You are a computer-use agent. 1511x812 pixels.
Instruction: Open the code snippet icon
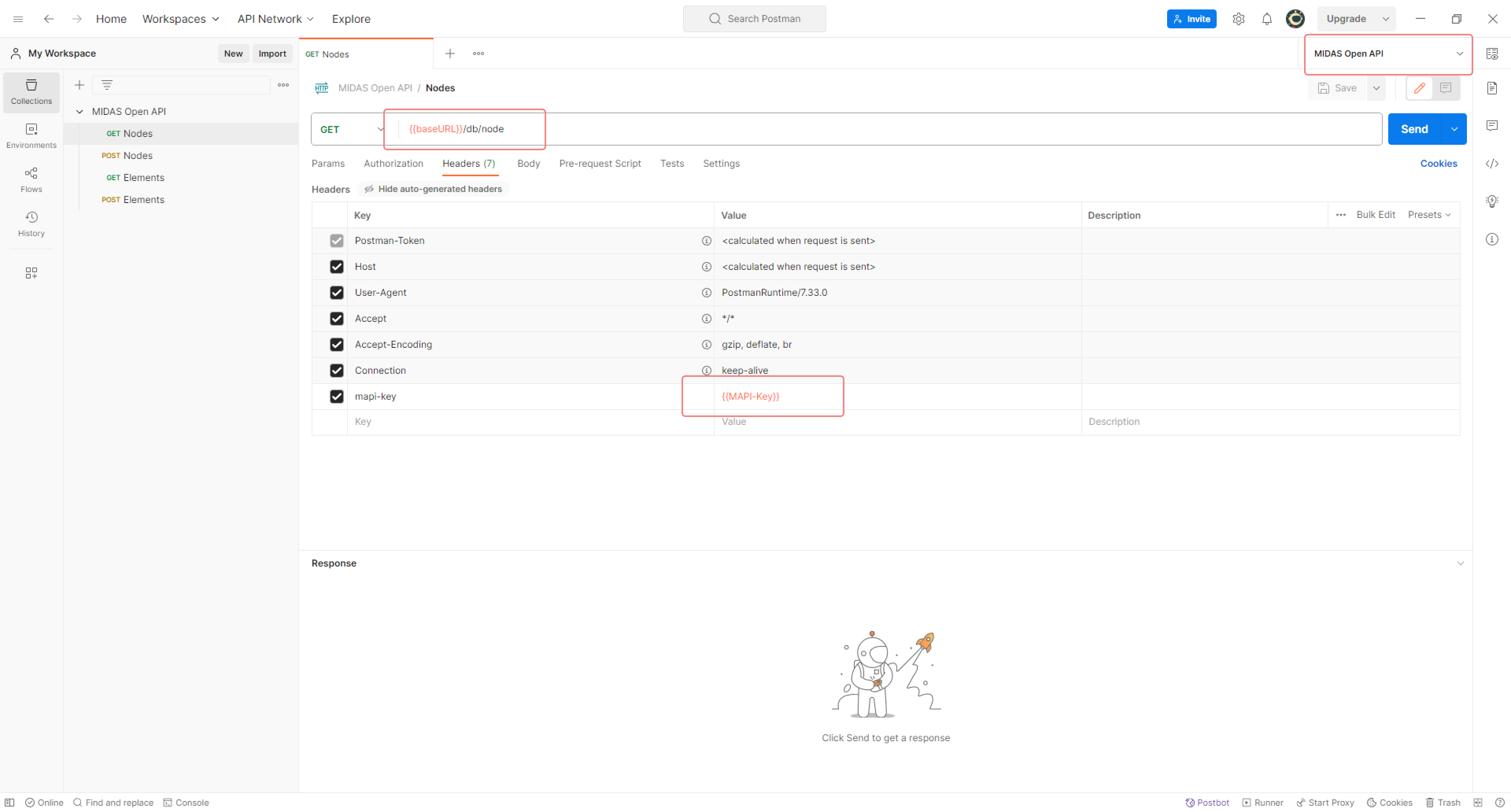(1492, 164)
